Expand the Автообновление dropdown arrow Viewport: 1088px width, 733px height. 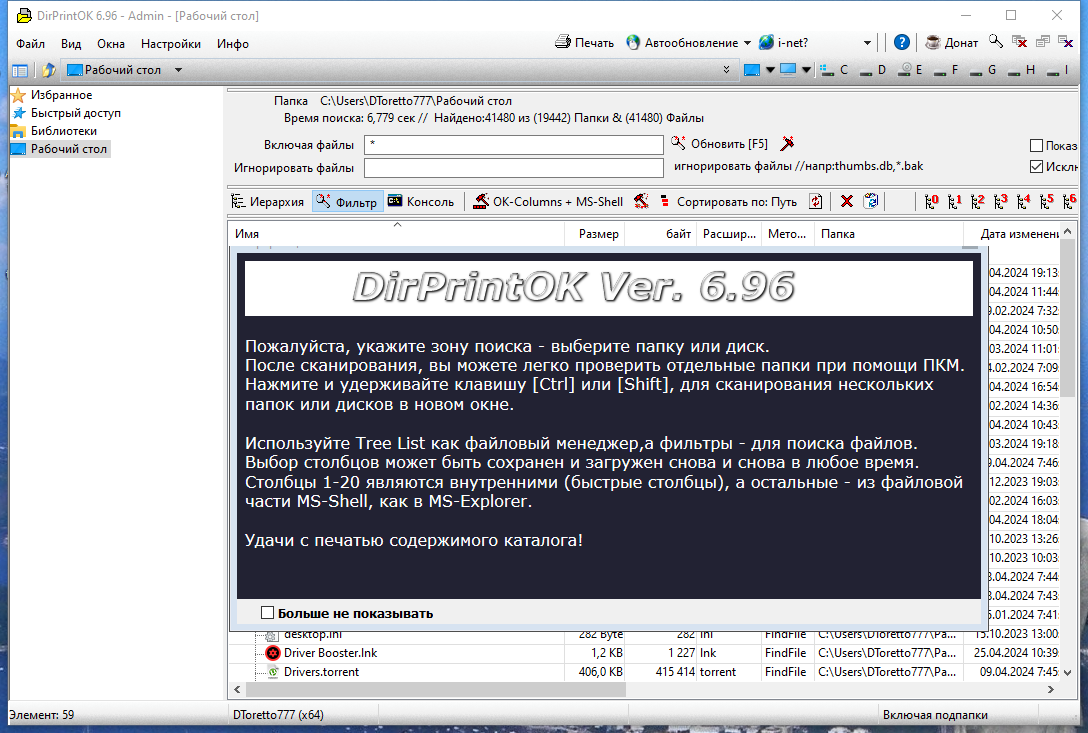(747, 43)
